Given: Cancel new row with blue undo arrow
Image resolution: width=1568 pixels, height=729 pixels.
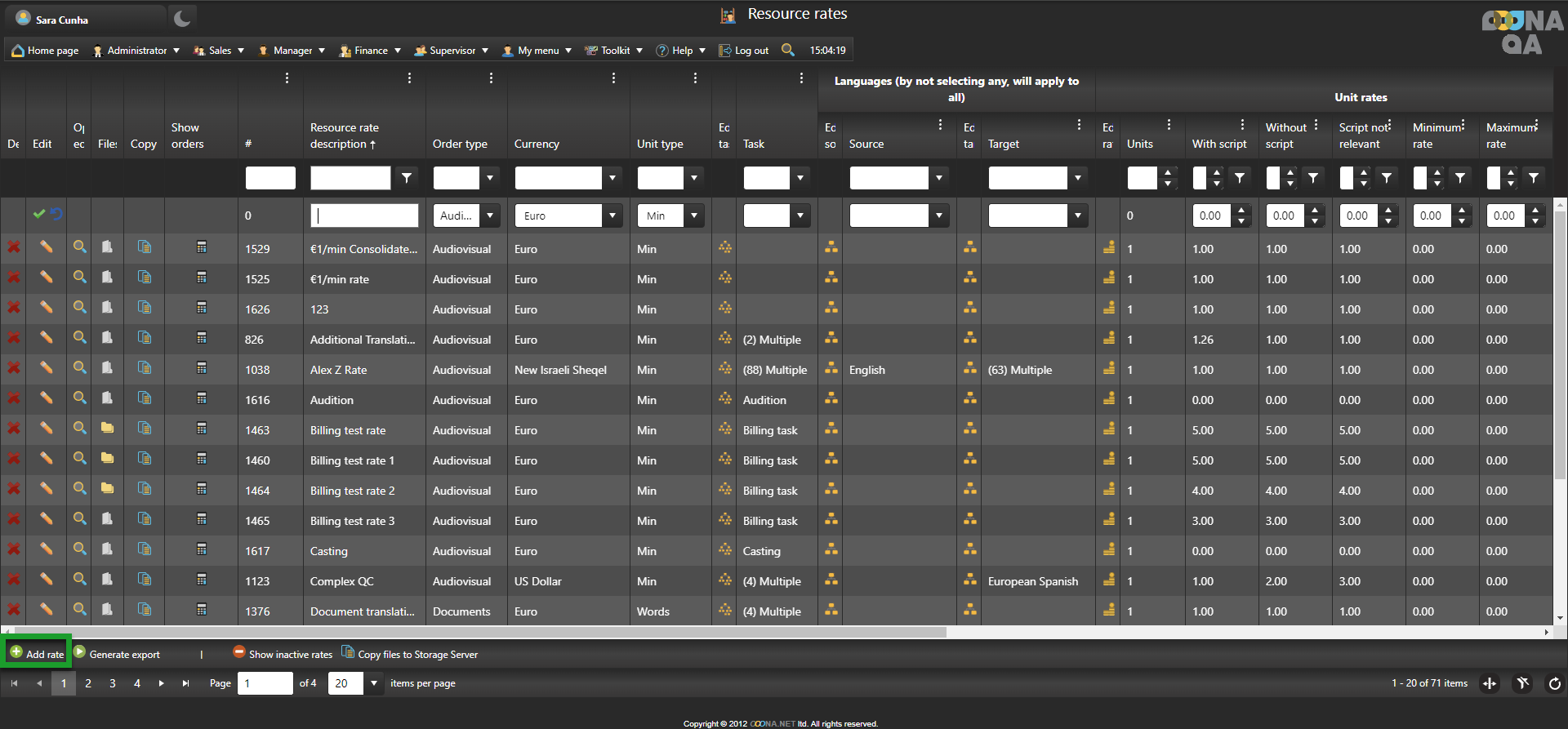Looking at the screenshot, I should 56,214.
